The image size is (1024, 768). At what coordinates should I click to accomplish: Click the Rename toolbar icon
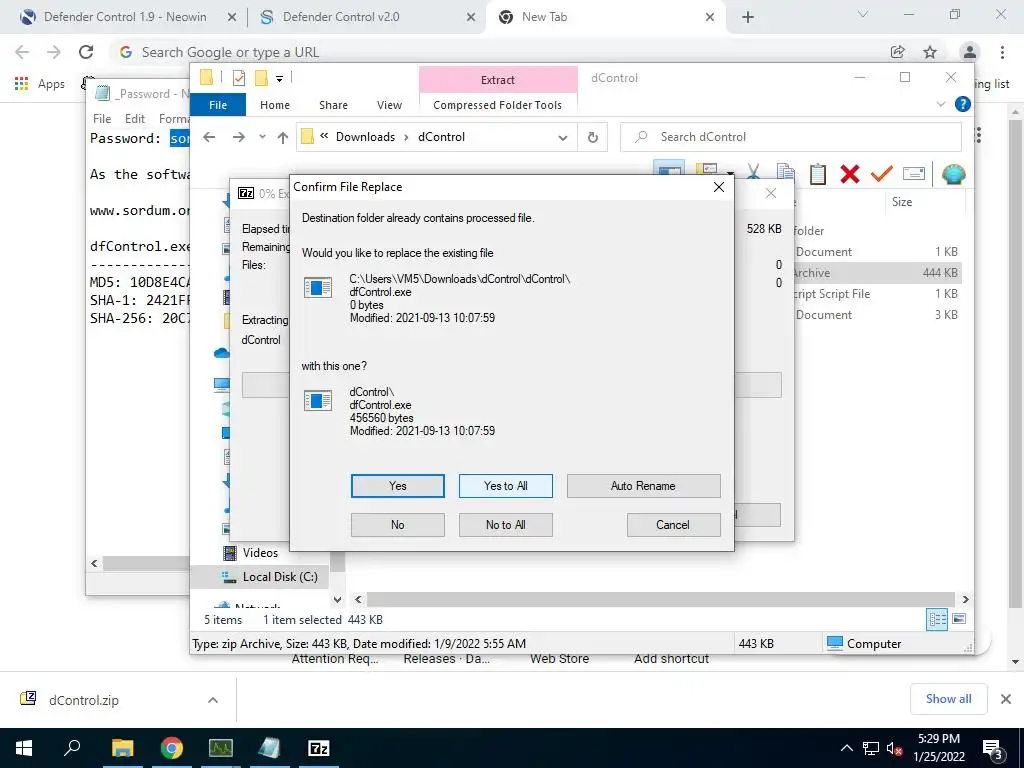pyautogui.click(x=914, y=173)
